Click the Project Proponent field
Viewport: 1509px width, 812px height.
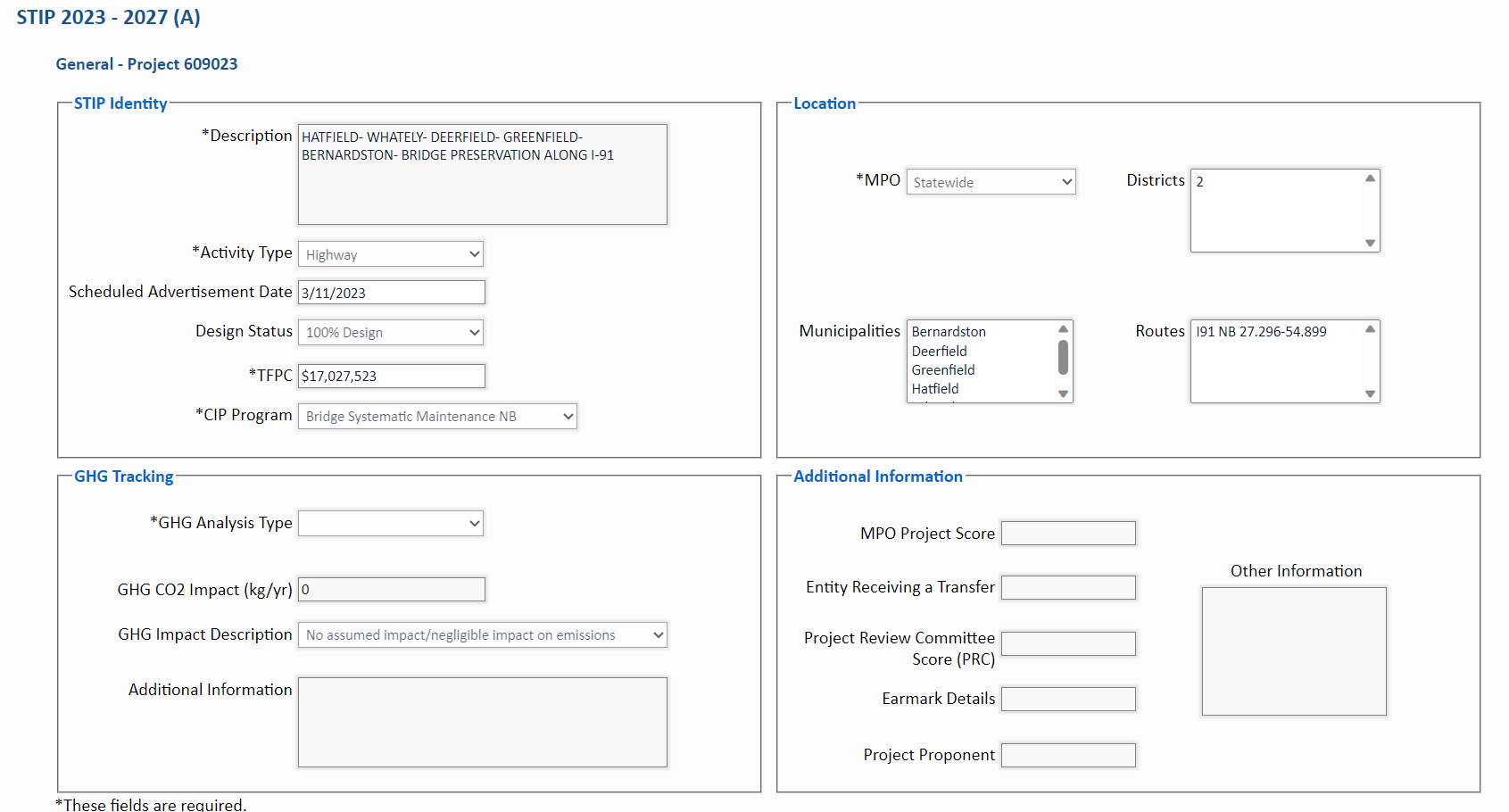click(x=1068, y=755)
